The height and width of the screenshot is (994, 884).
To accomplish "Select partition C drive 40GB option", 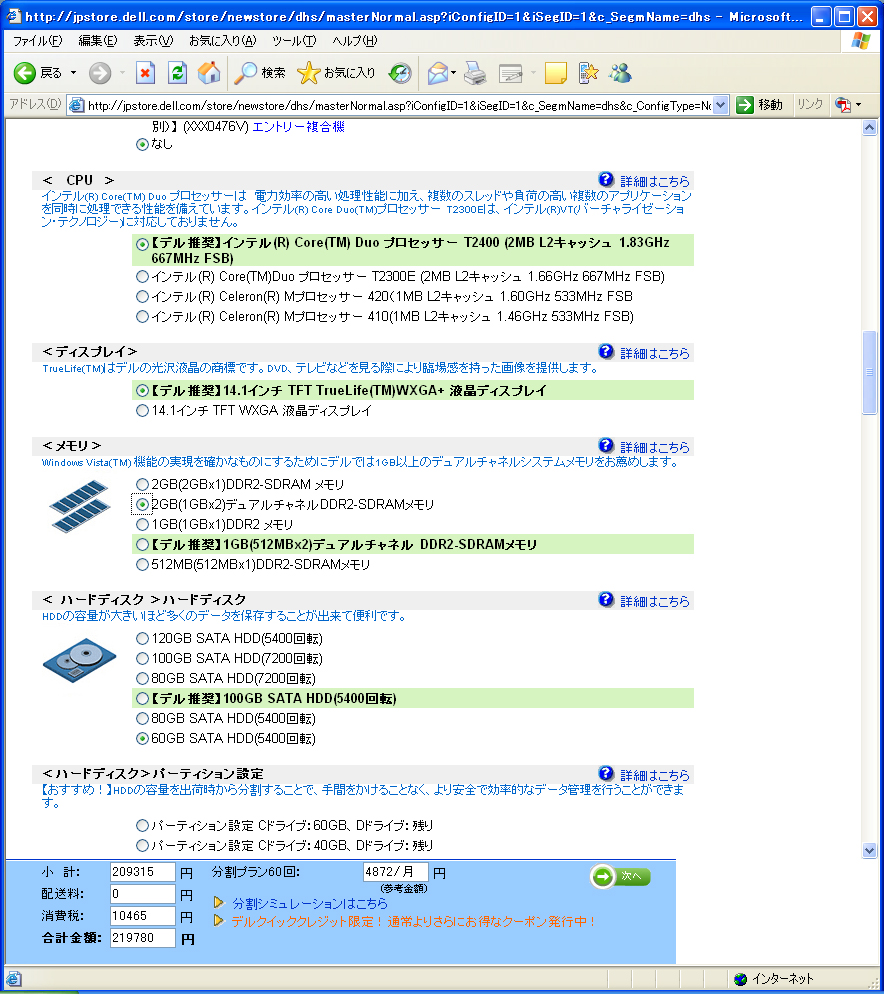I will pos(143,846).
